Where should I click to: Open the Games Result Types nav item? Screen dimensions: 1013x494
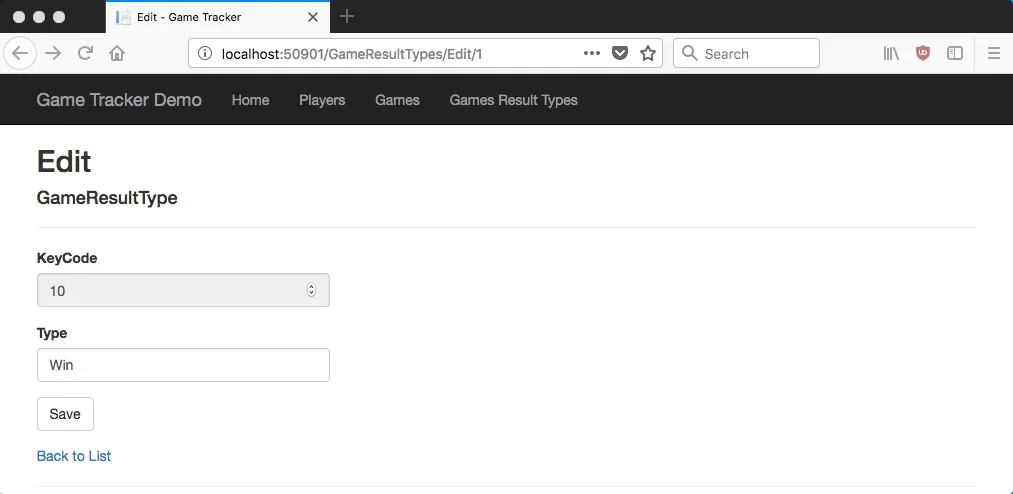514,100
